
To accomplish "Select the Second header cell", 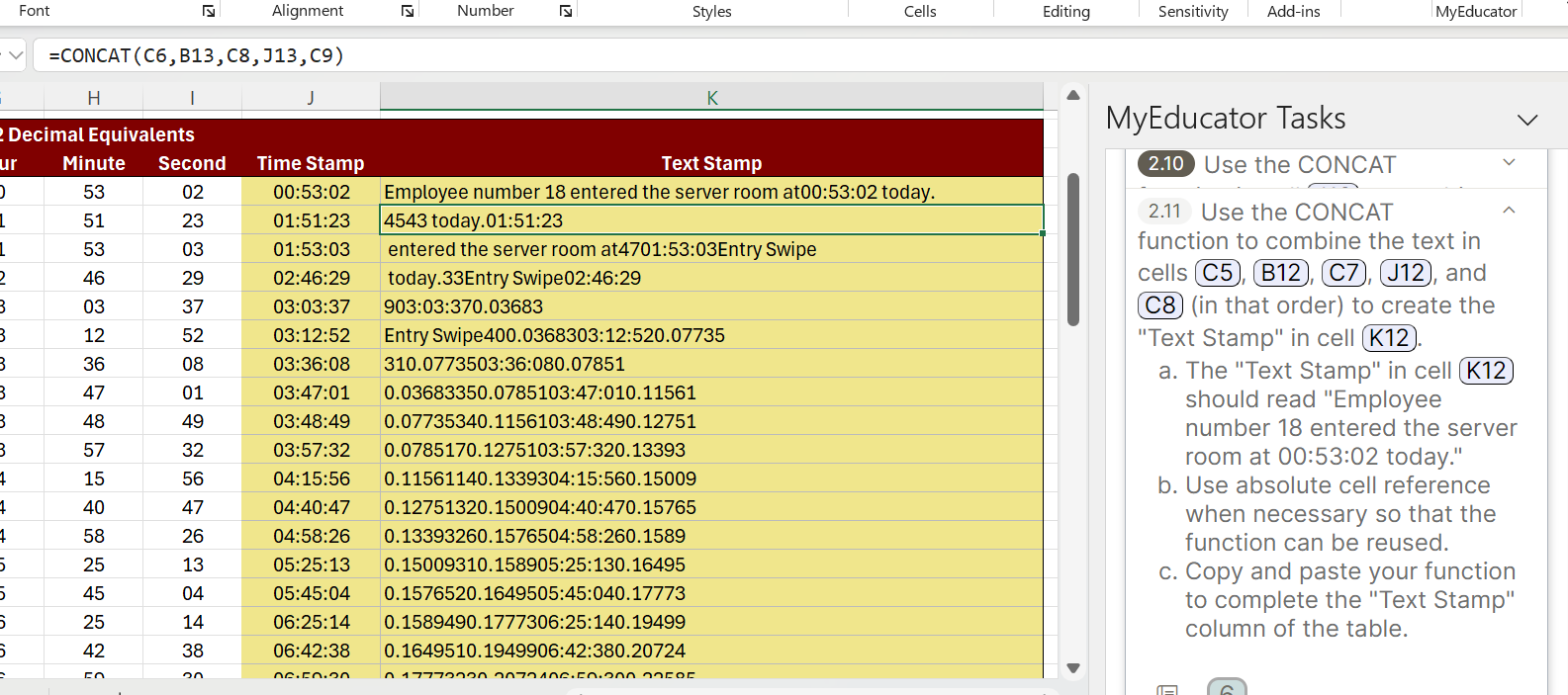I will (192, 163).
